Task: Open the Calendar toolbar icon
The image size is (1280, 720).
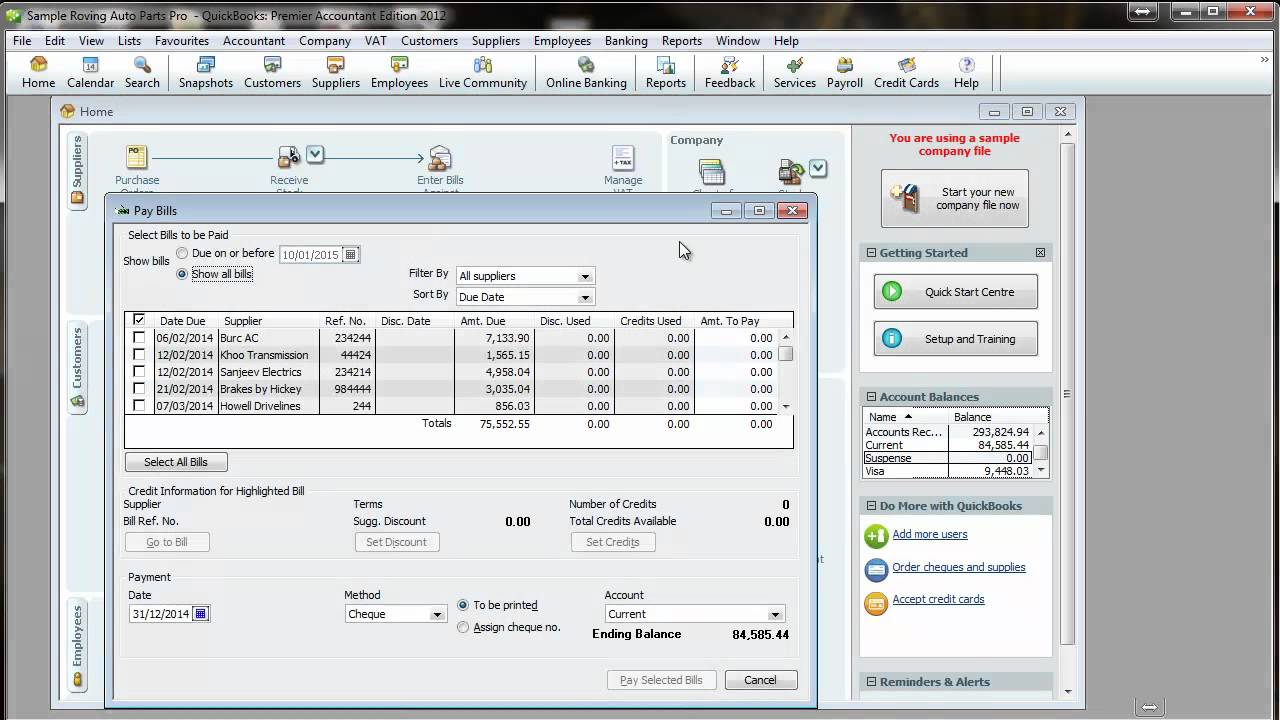Action: click(x=90, y=73)
